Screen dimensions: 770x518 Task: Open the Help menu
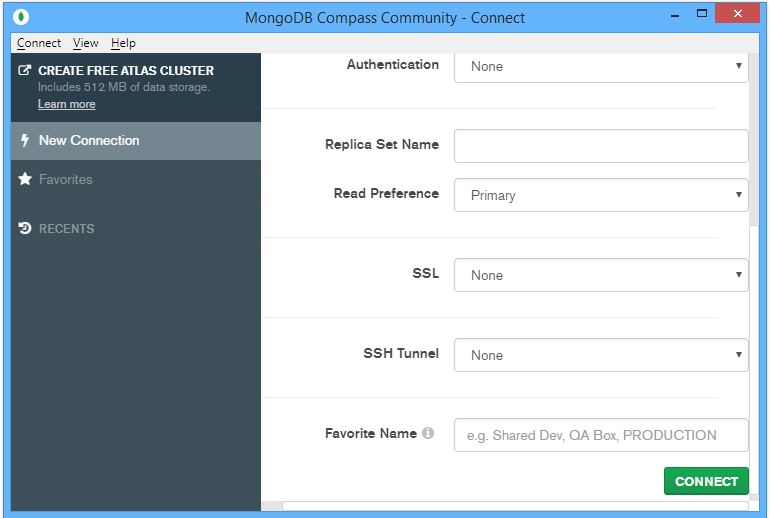click(x=123, y=43)
